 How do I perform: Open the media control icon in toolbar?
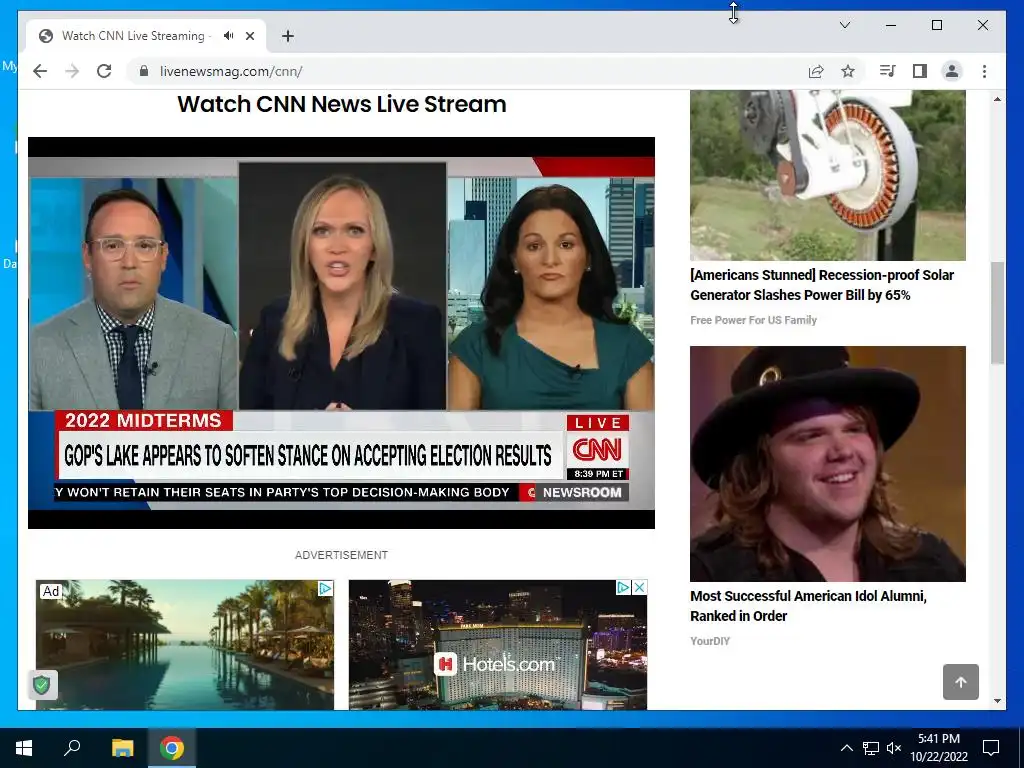(x=888, y=71)
